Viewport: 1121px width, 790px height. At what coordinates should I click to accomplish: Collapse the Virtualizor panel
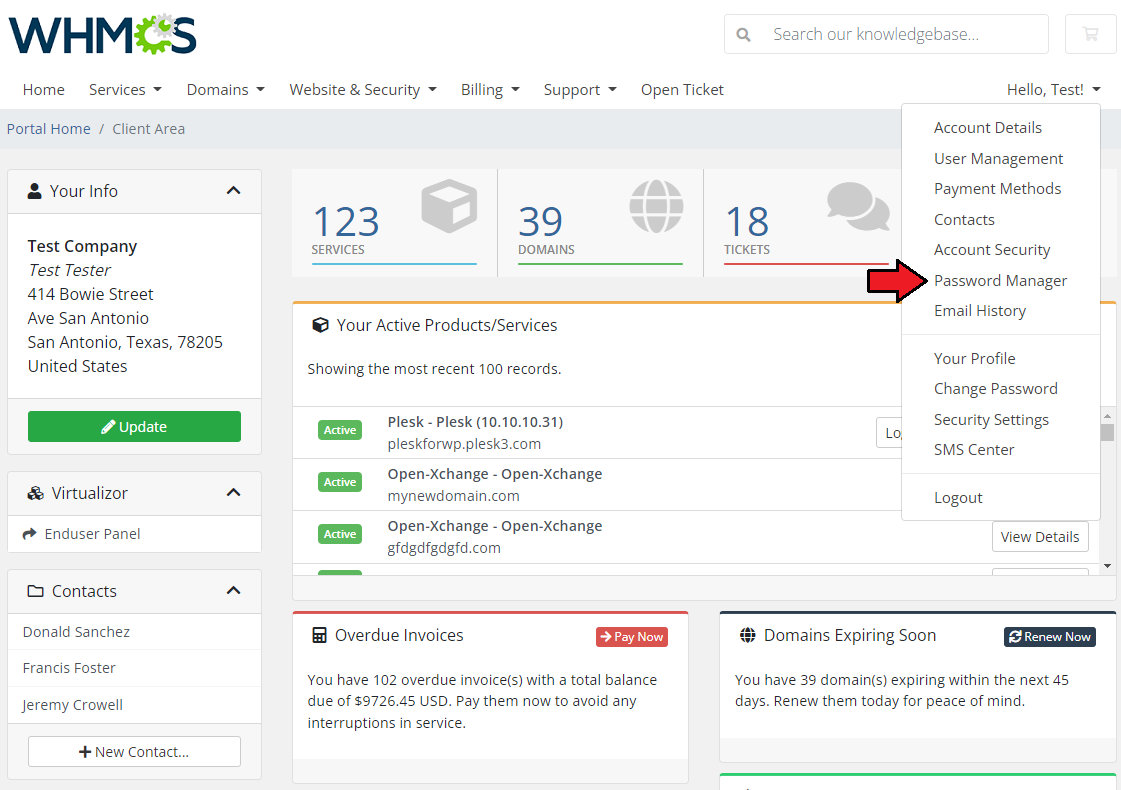[233, 493]
